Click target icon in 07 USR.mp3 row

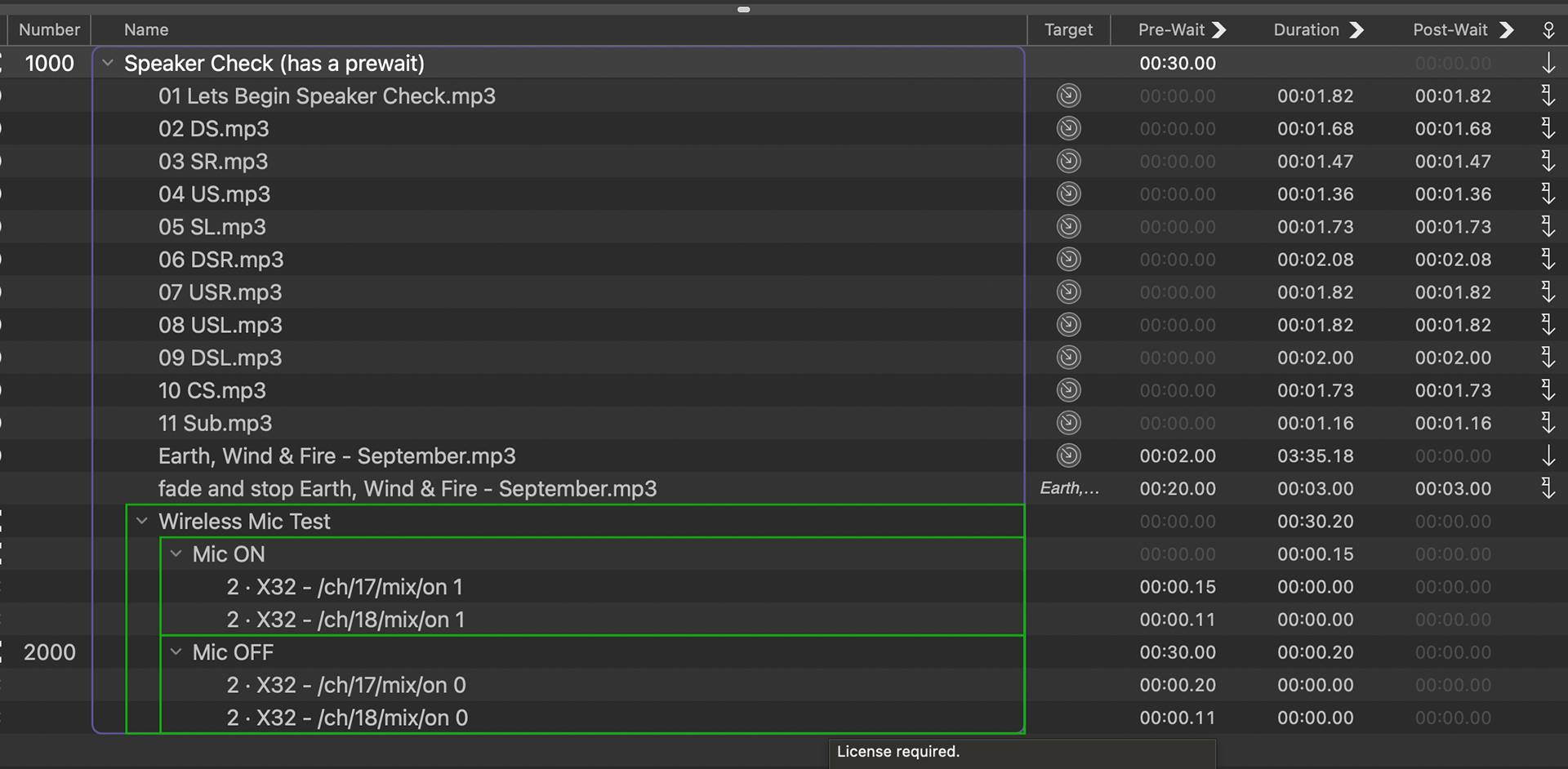pyautogui.click(x=1068, y=291)
